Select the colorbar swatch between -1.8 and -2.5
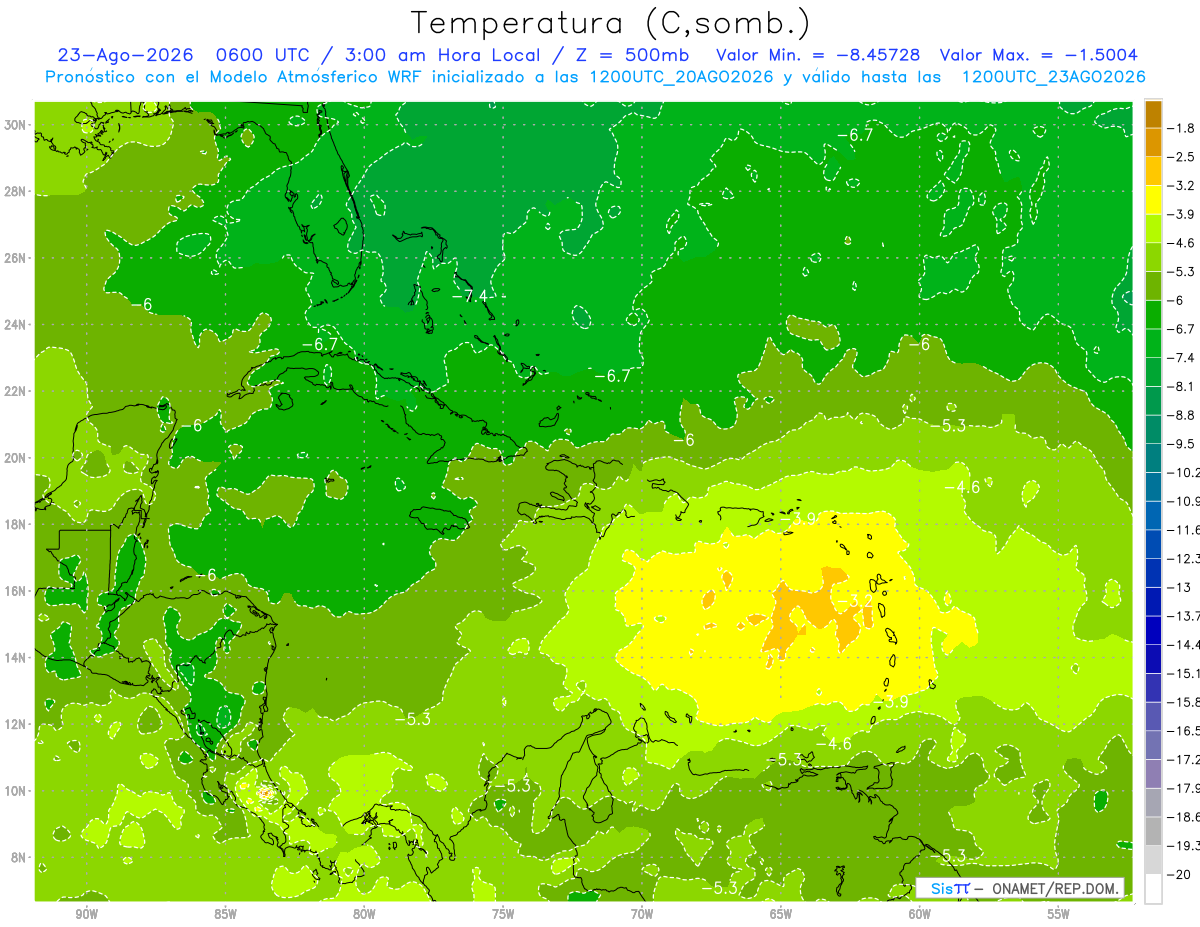Image resolution: width=1200 pixels, height=927 pixels. (x=1153, y=142)
